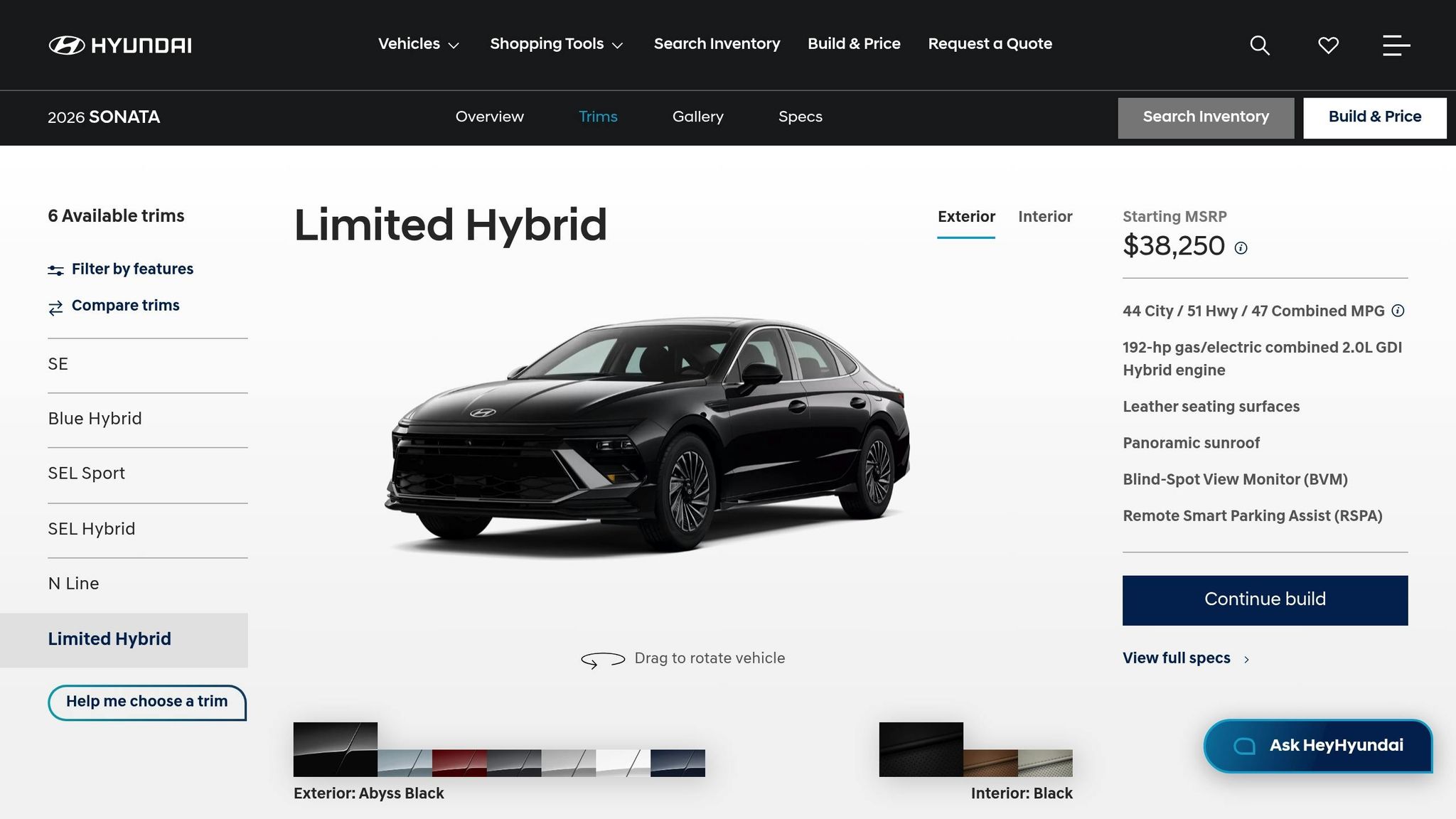
Task: Switch to the Interior vehicle view
Action: click(x=1045, y=217)
